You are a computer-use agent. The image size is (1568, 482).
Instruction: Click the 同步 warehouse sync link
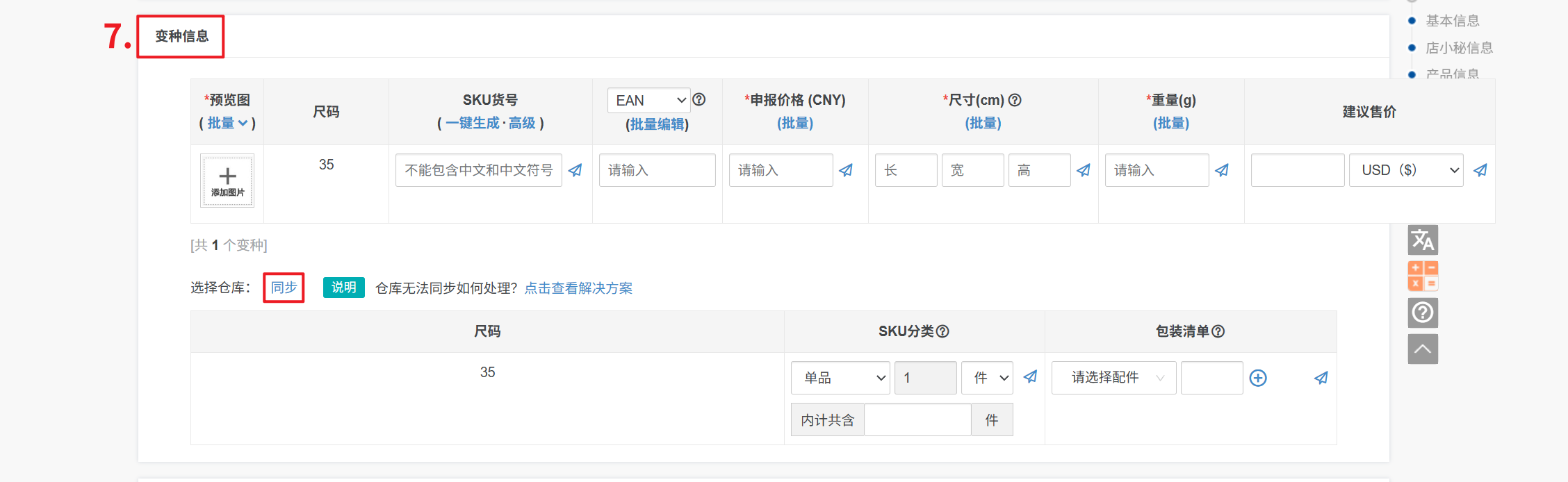pos(284,288)
